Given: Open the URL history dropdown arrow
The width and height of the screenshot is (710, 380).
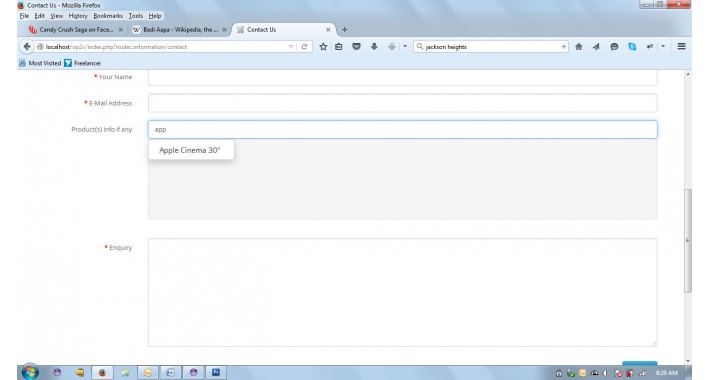Looking at the screenshot, I should pyautogui.click(x=291, y=47).
